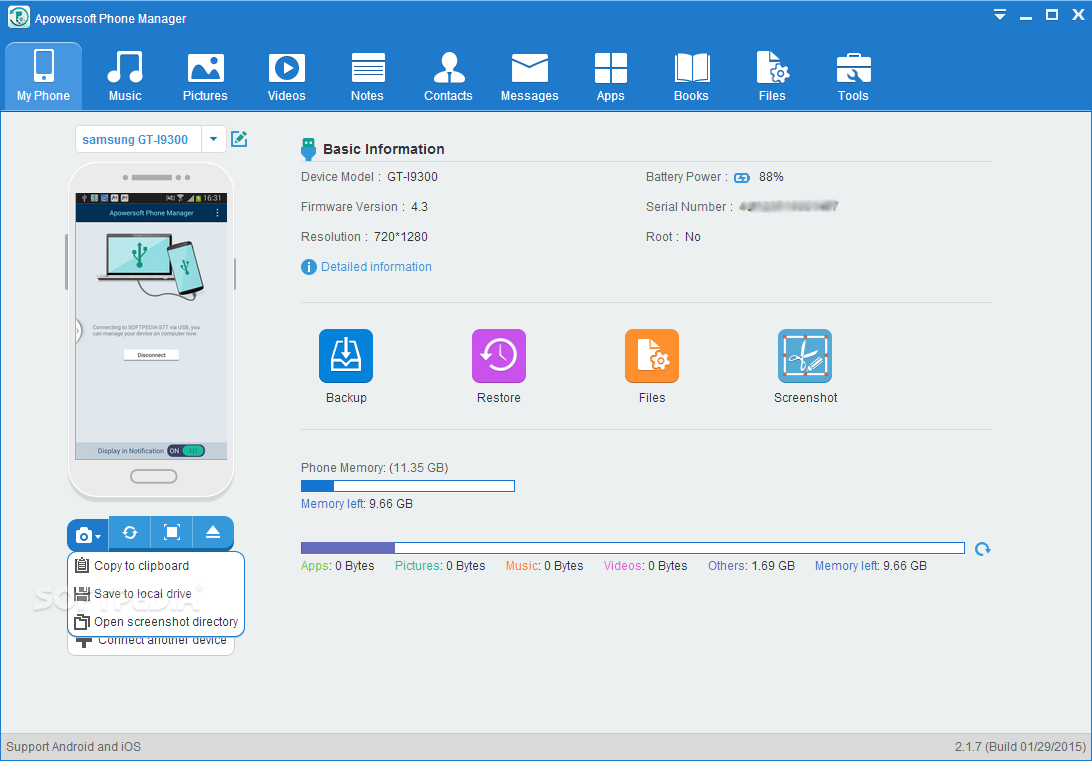The height and width of the screenshot is (761, 1092).
Task: Click the 'Videos: 0 Bytes' label
Action: [646, 566]
